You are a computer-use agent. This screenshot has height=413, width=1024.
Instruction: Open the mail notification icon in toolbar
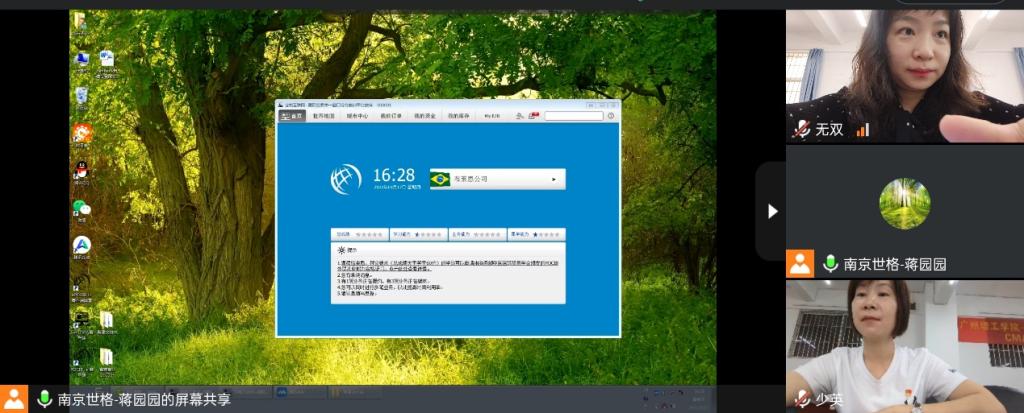(x=535, y=116)
